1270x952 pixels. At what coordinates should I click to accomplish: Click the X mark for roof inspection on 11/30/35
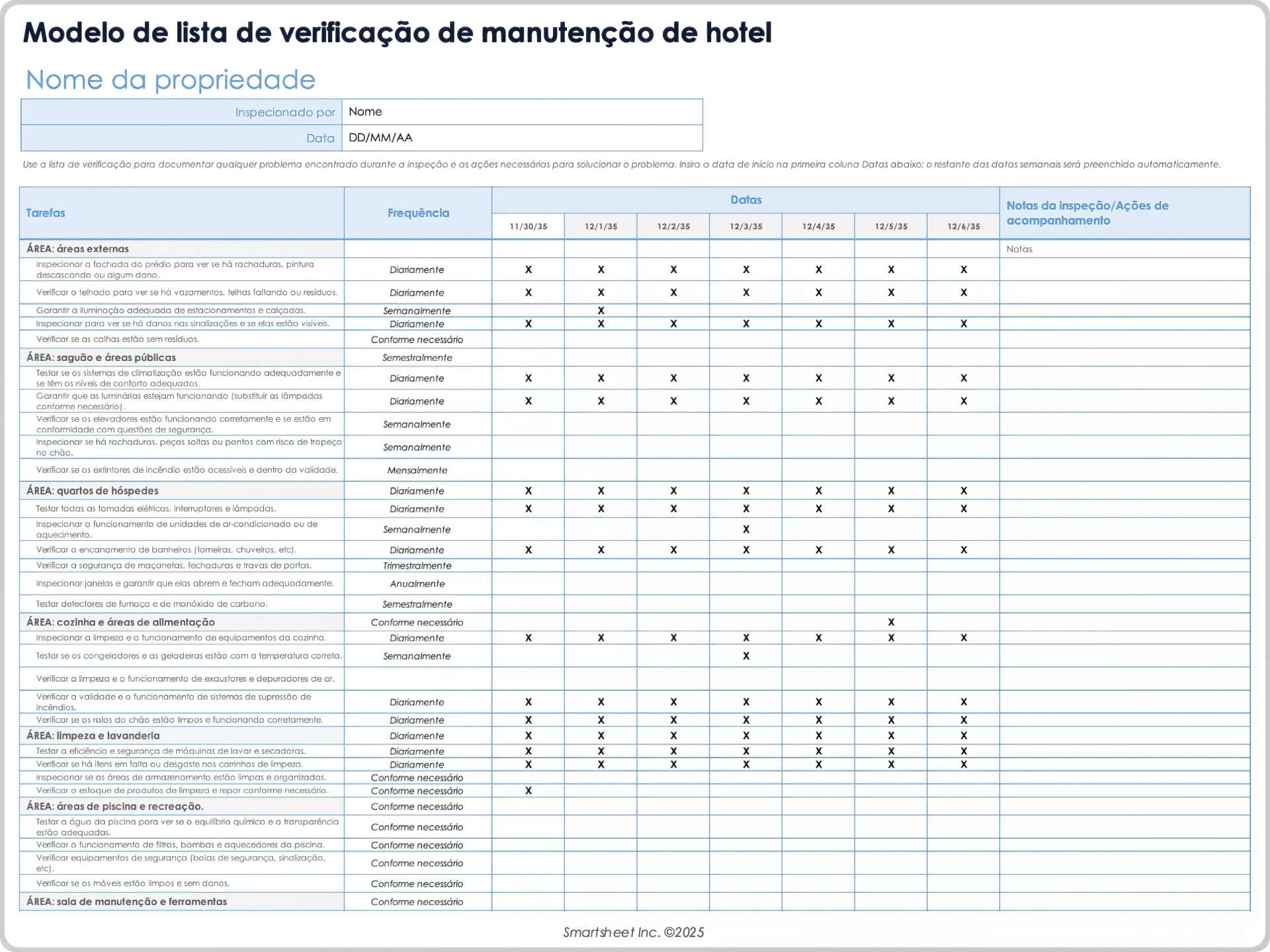point(528,292)
